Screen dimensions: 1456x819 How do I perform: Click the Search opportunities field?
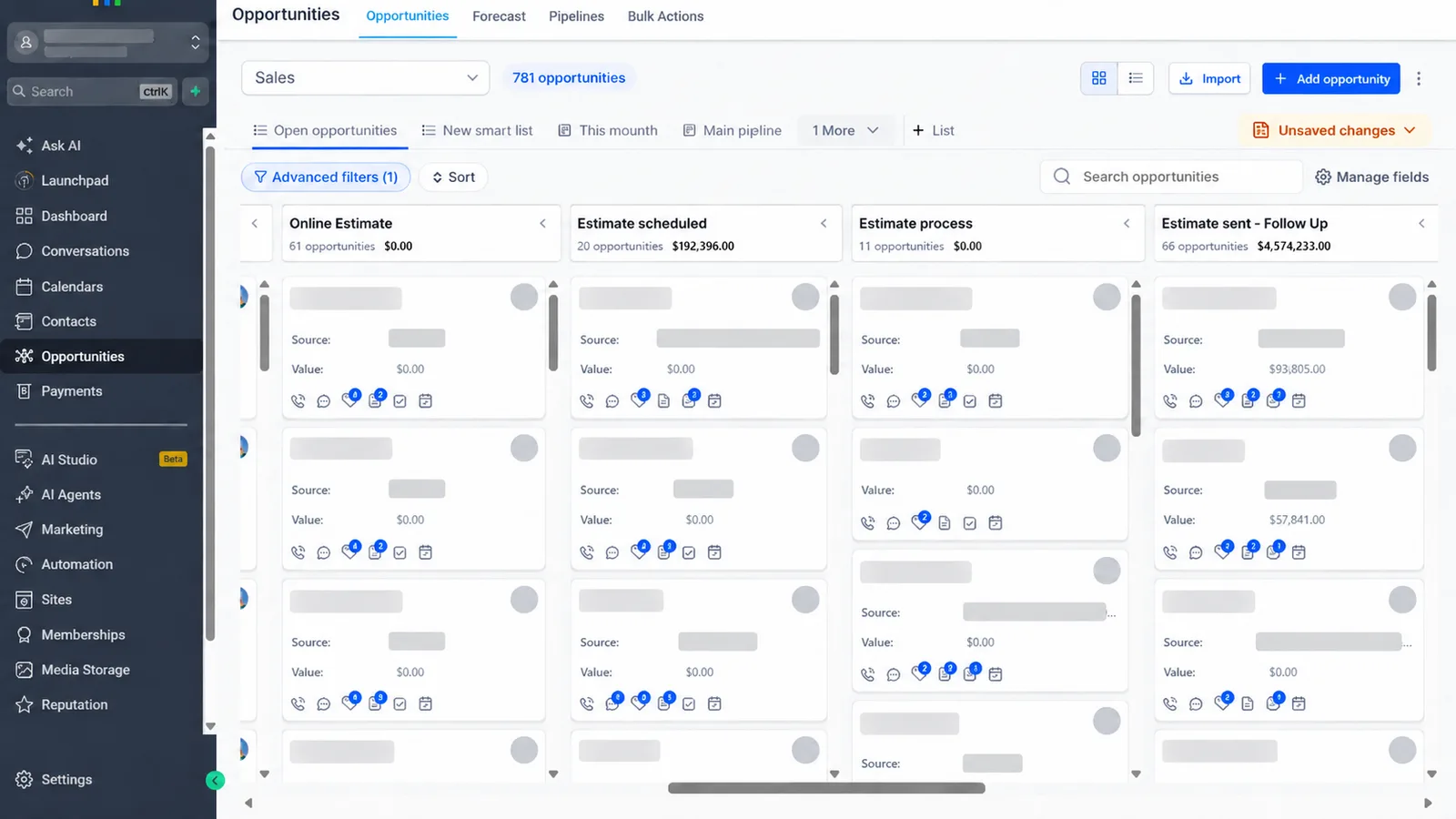click(x=1171, y=177)
